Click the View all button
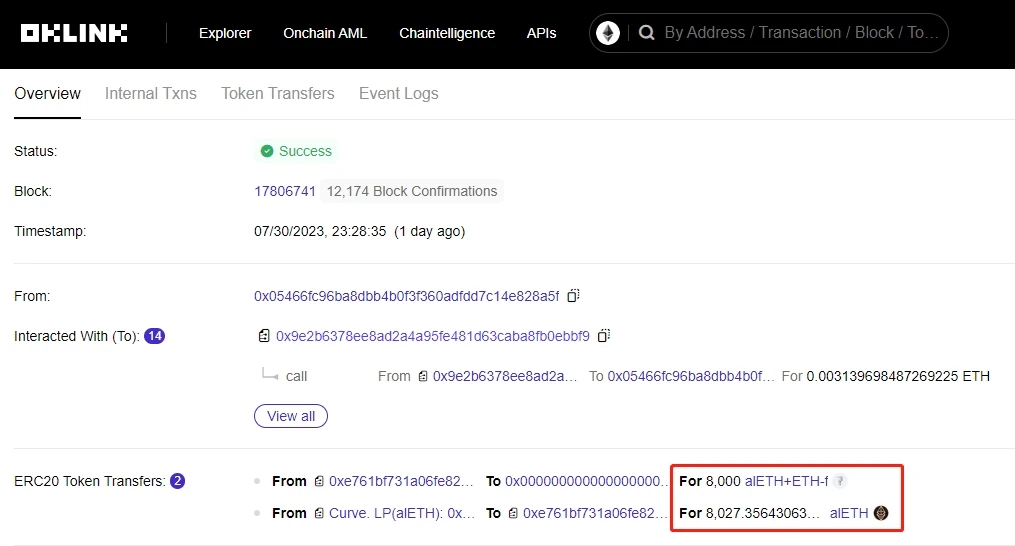The image size is (1015, 546). click(x=291, y=416)
